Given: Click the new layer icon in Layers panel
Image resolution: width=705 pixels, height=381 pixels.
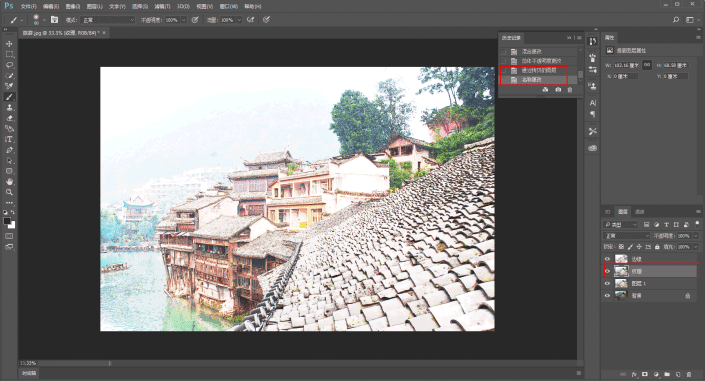Looking at the screenshot, I should (678, 374).
